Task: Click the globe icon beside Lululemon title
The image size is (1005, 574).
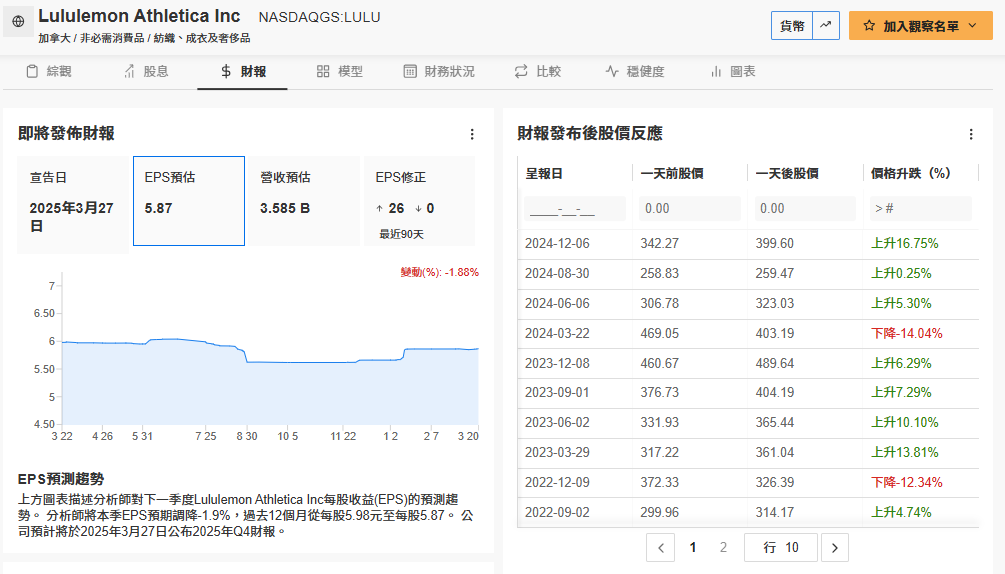Action: [x=18, y=21]
